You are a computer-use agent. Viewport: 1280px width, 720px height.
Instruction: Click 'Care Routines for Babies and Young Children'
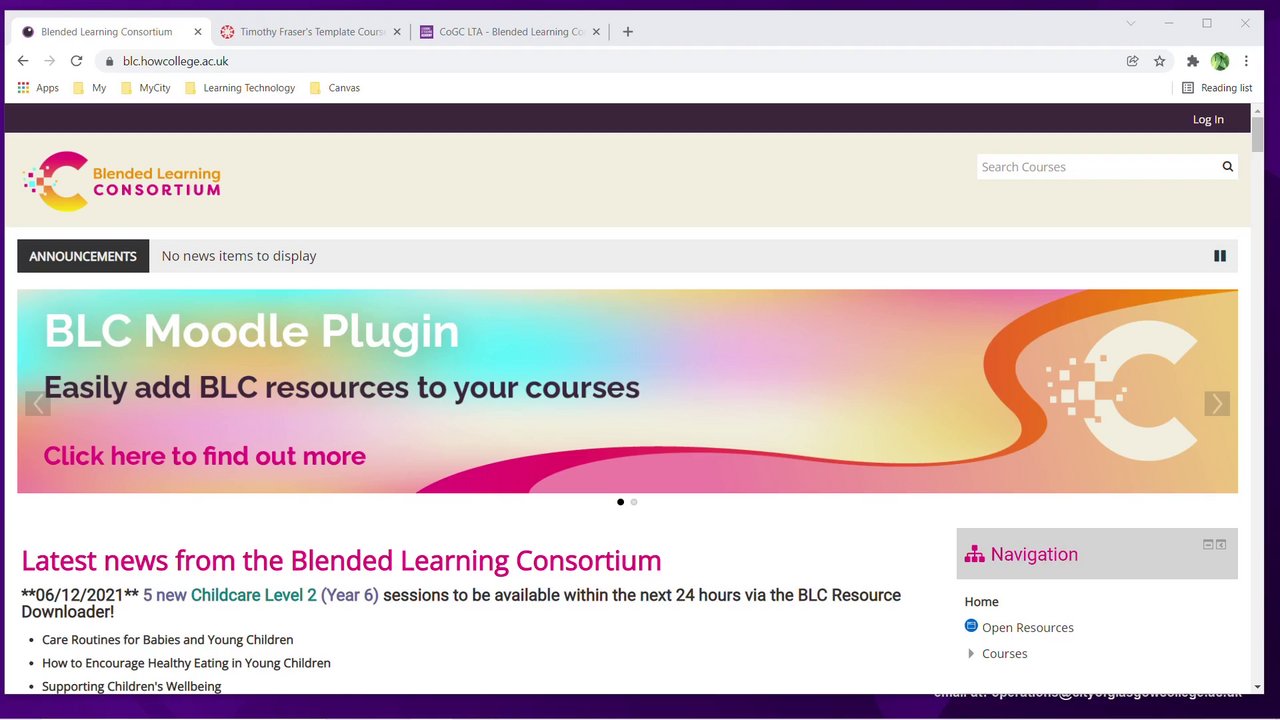tap(168, 640)
